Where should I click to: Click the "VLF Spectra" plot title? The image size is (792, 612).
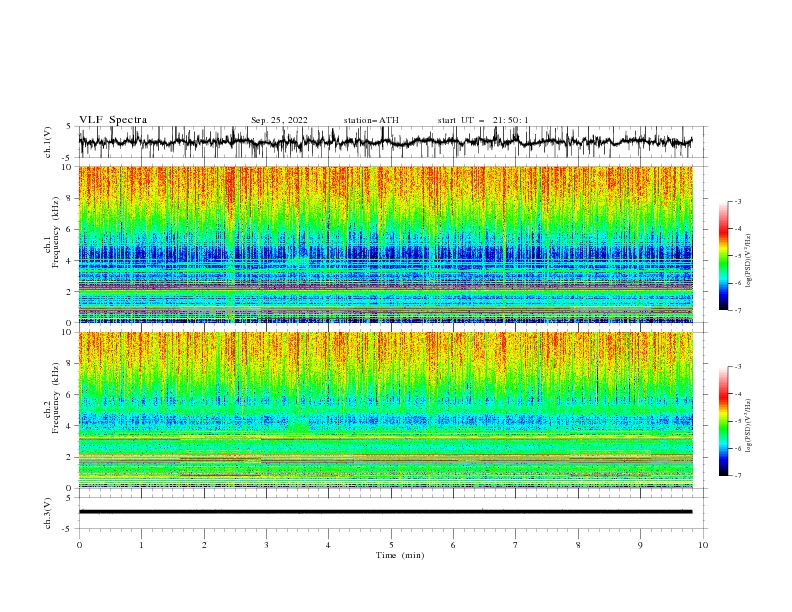click(113, 120)
